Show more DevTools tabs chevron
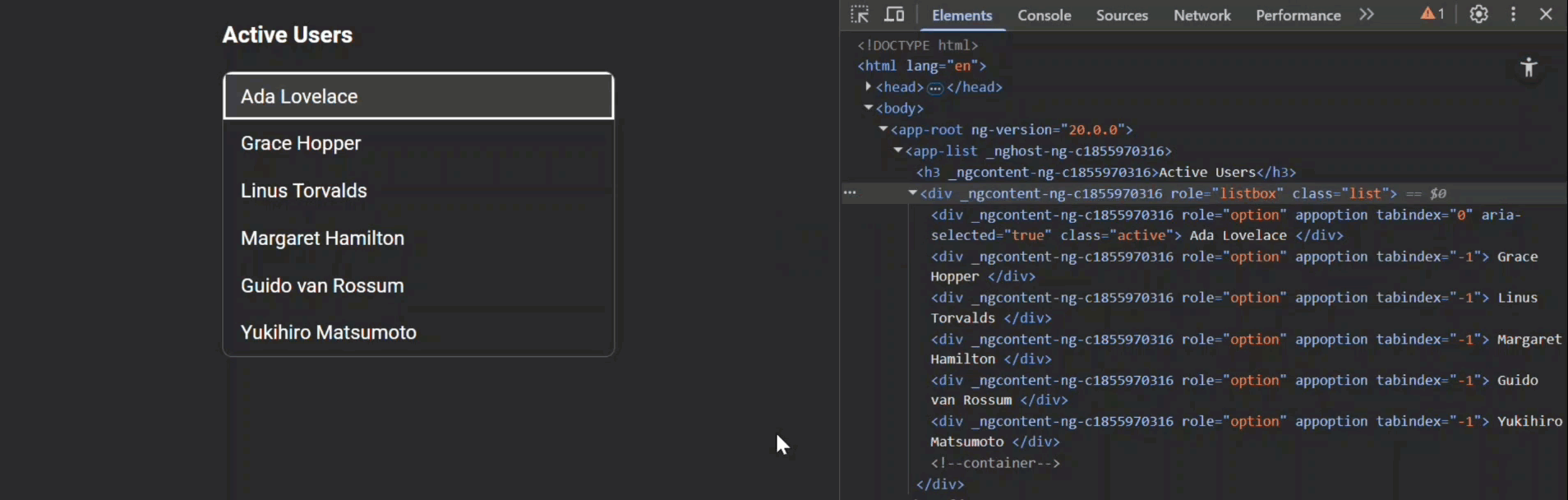 coord(1367,15)
